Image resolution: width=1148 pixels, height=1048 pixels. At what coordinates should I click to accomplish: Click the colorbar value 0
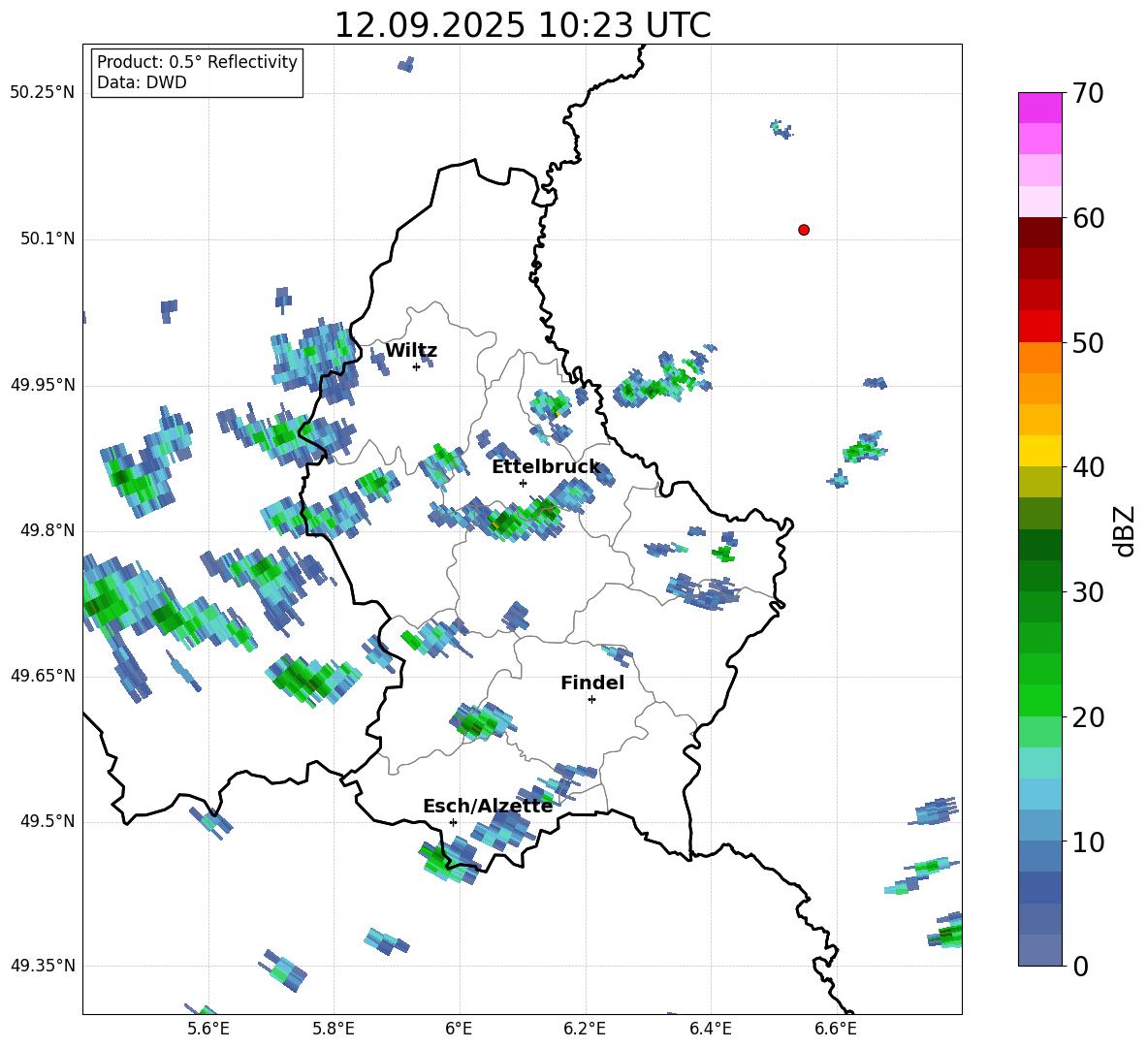(x=1080, y=966)
